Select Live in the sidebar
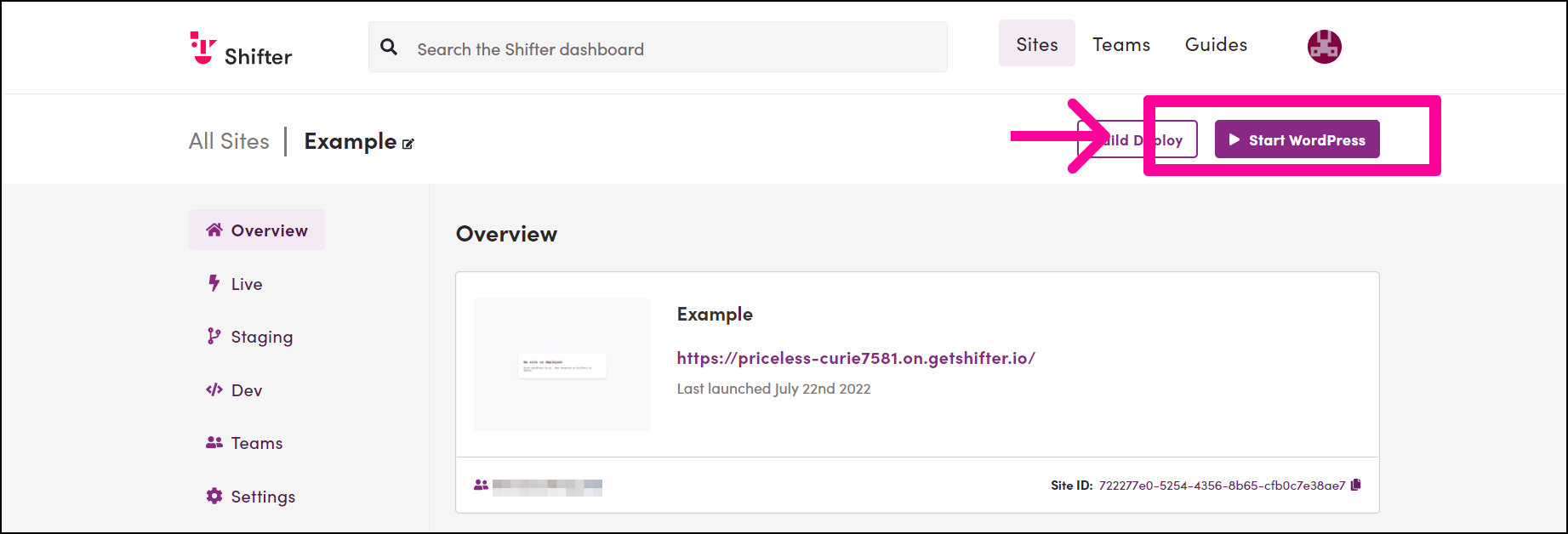The image size is (1568, 534). click(235, 284)
